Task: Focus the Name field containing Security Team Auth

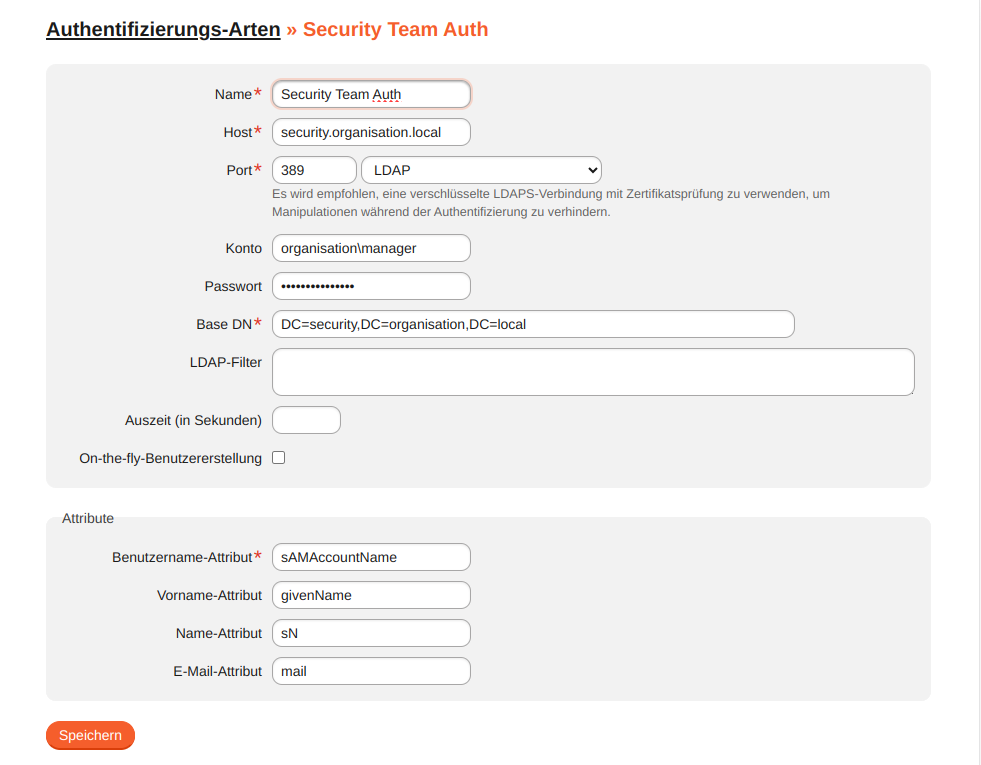Action: point(370,94)
